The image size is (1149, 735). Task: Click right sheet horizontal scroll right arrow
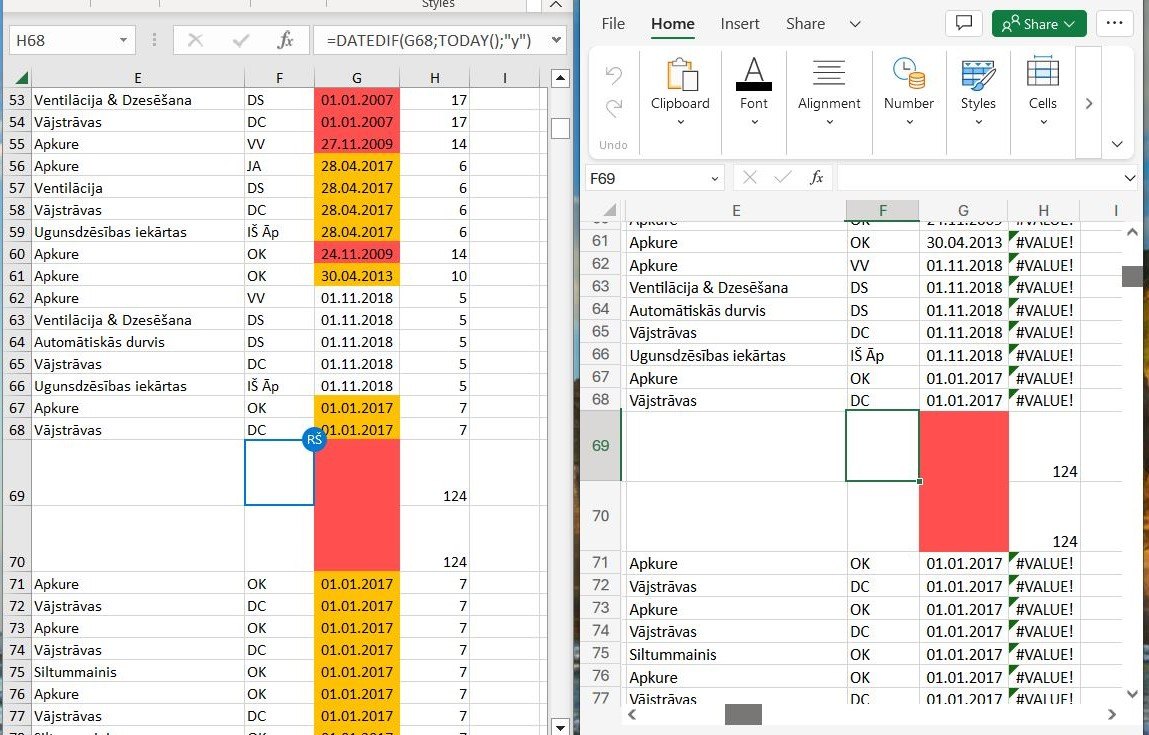pos(1112,714)
